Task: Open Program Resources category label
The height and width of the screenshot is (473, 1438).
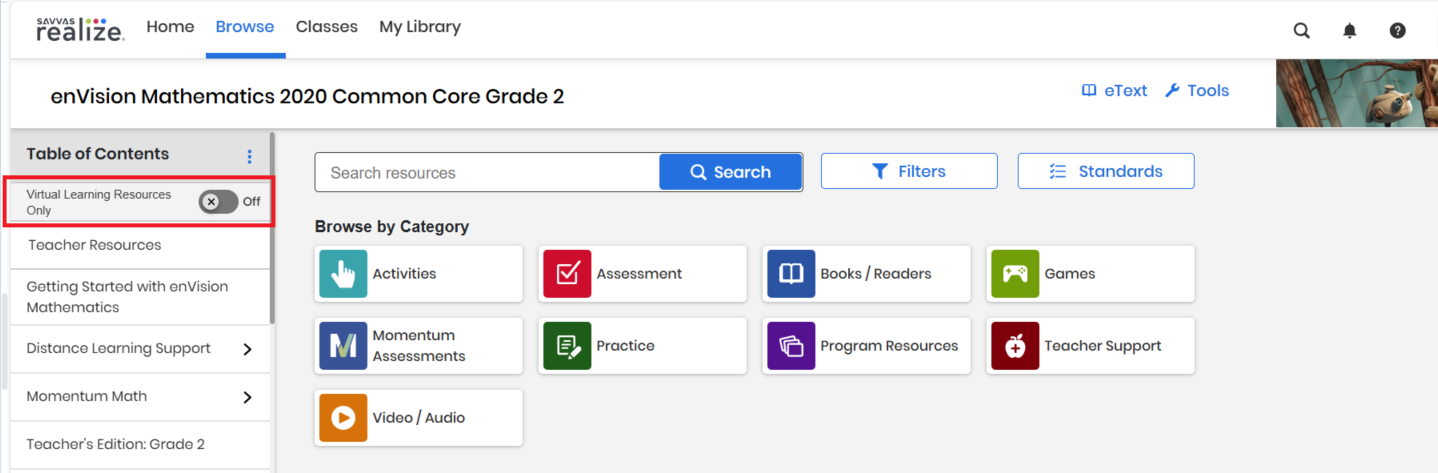Action: (889, 346)
